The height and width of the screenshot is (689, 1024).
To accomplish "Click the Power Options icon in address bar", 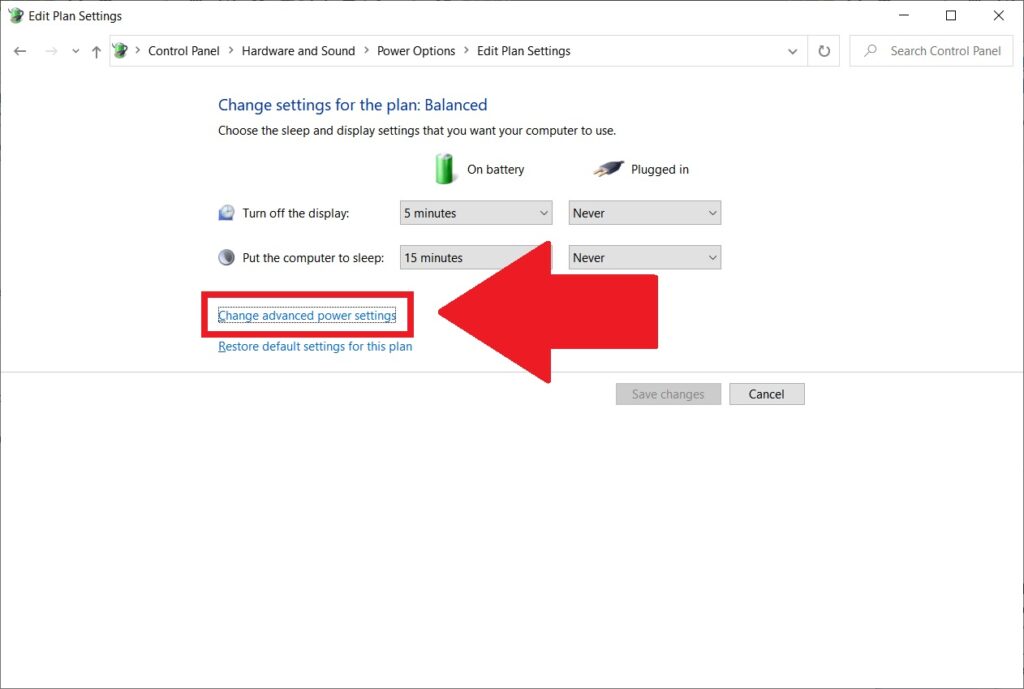I will (121, 51).
